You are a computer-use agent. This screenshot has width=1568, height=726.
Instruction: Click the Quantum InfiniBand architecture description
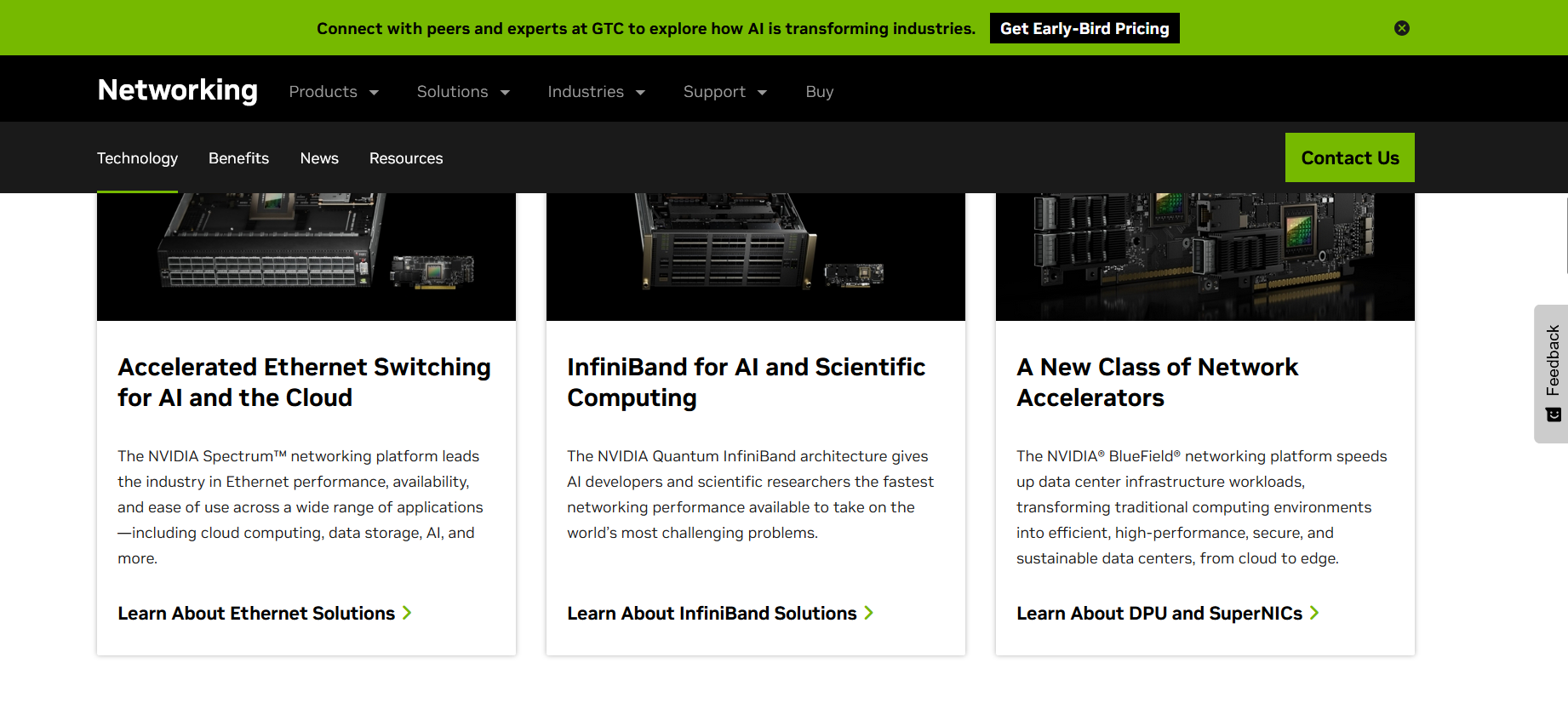tap(751, 494)
